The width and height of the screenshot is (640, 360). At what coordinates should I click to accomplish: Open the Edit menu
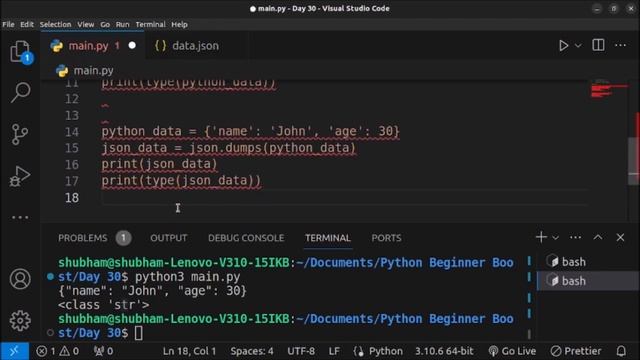[27, 24]
